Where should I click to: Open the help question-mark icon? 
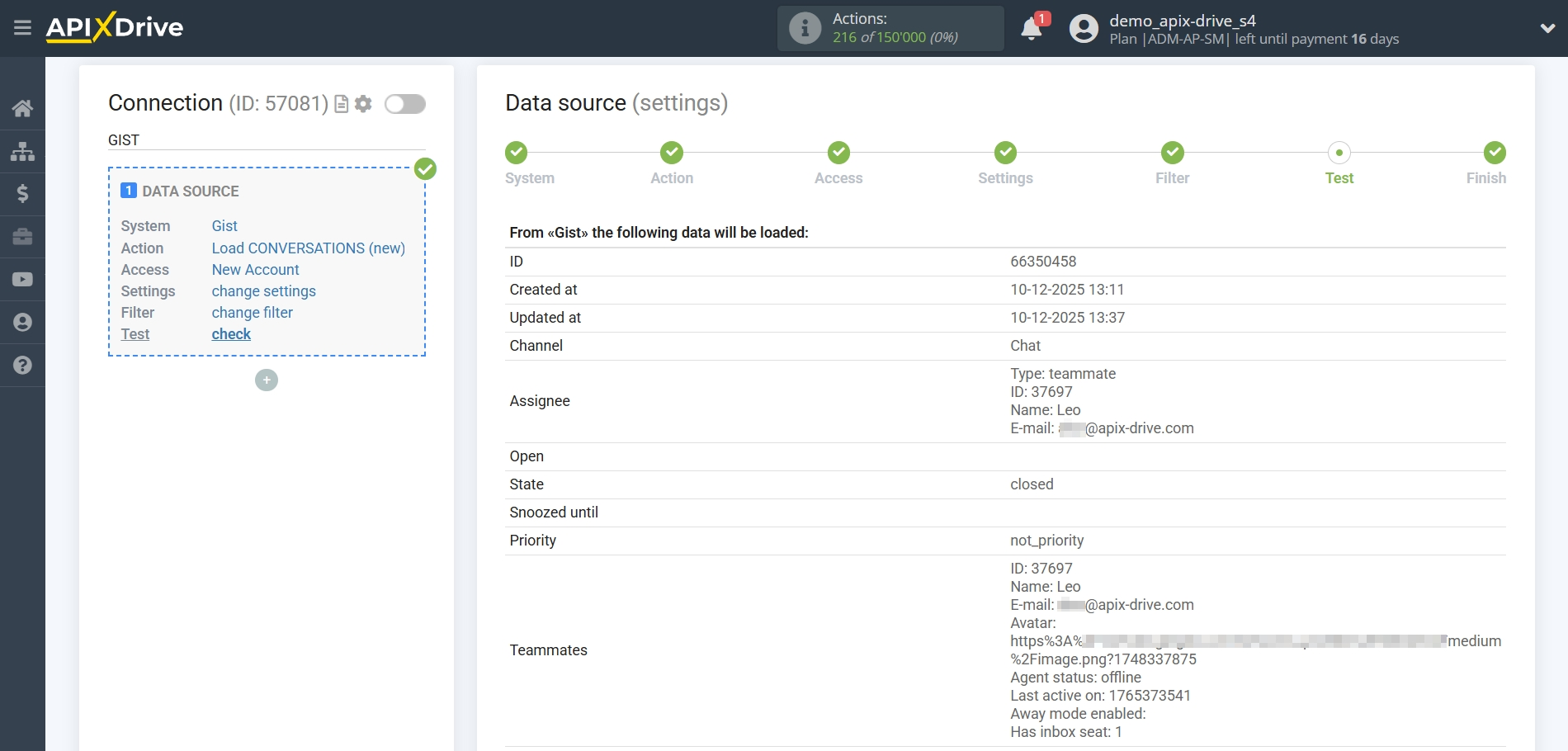point(22,366)
